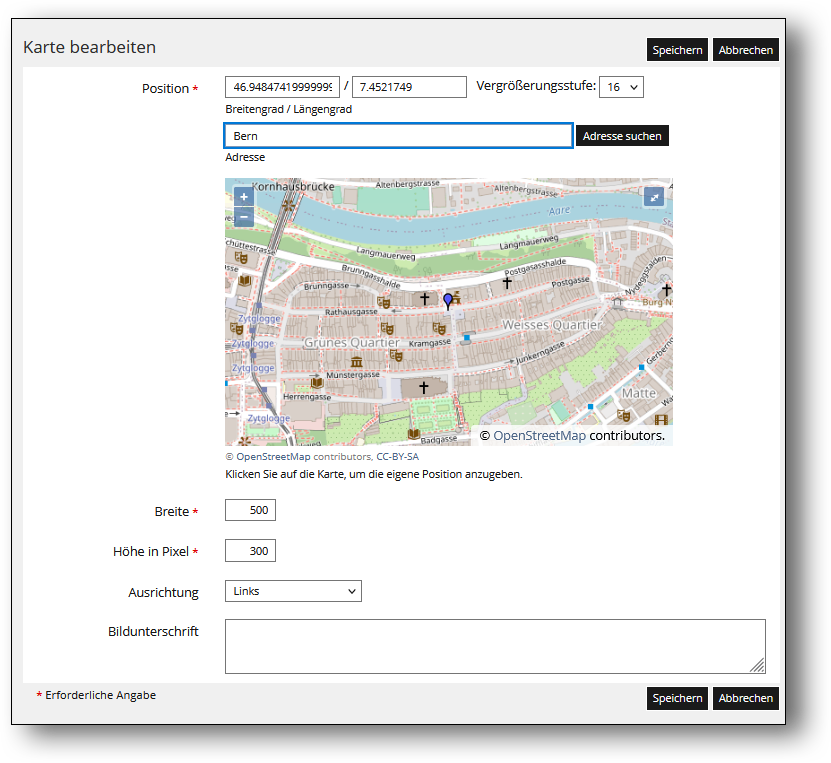Click the cross icon on Postgasse
The height and width of the screenshot is (763, 831).
click(507, 283)
